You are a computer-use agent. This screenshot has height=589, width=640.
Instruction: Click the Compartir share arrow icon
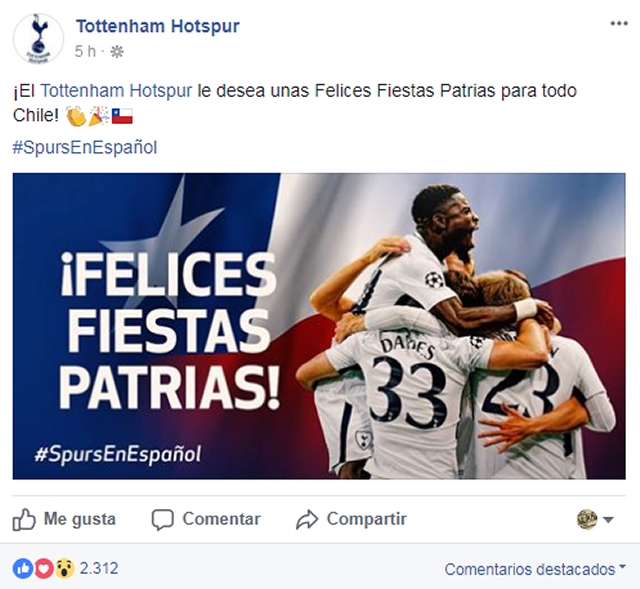[x=307, y=519]
